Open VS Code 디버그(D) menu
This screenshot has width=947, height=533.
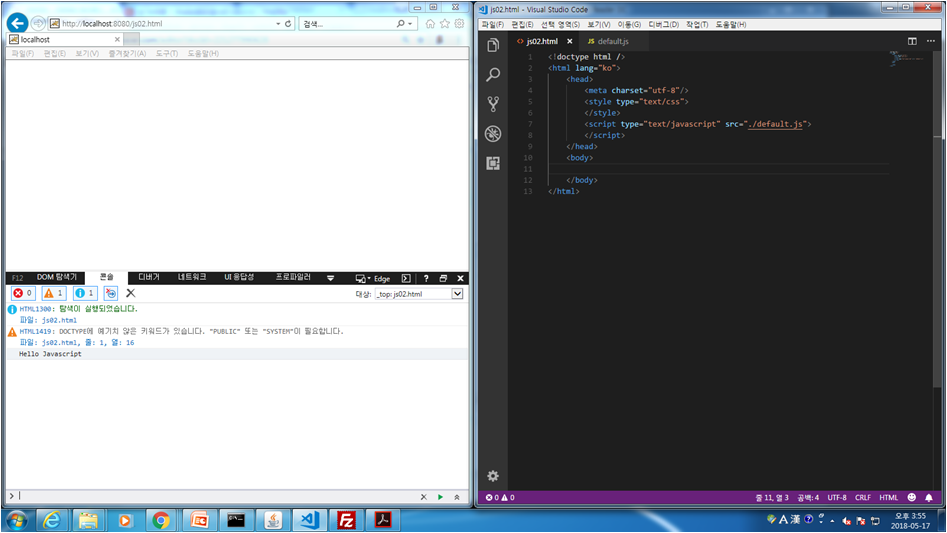pyautogui.click(x=663, y=24)
